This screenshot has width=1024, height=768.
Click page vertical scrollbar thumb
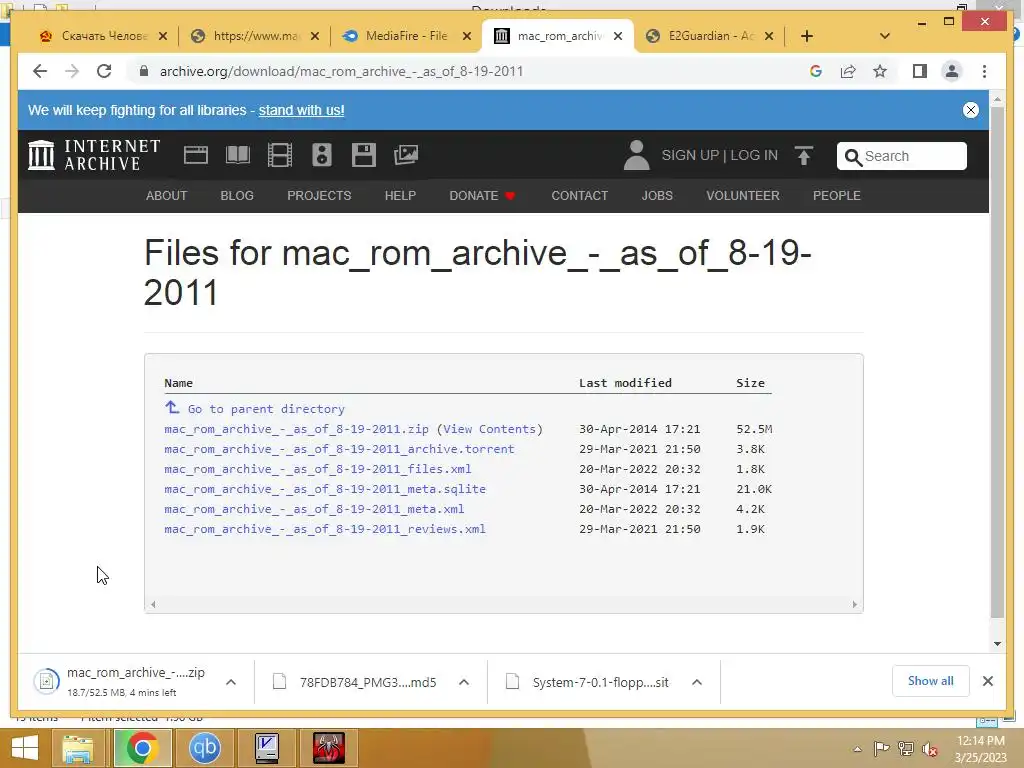(x=997, y=361)
